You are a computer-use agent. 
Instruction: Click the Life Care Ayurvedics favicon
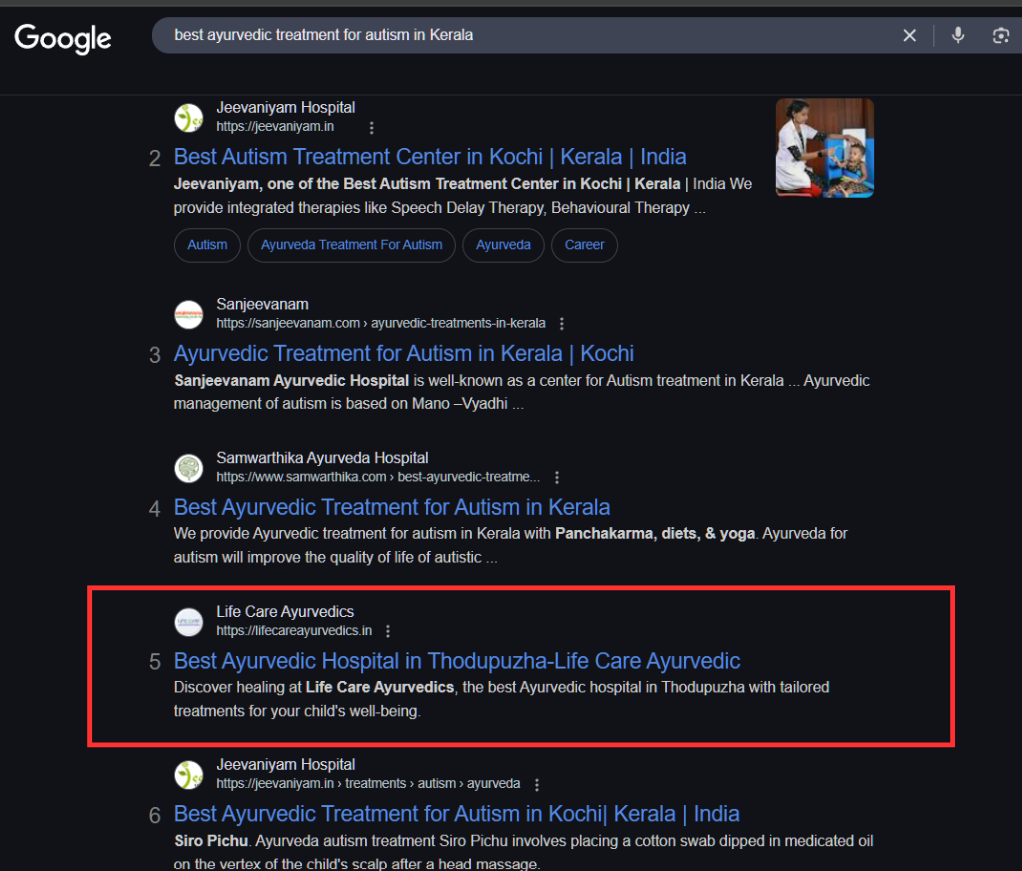tap(188, 622)
